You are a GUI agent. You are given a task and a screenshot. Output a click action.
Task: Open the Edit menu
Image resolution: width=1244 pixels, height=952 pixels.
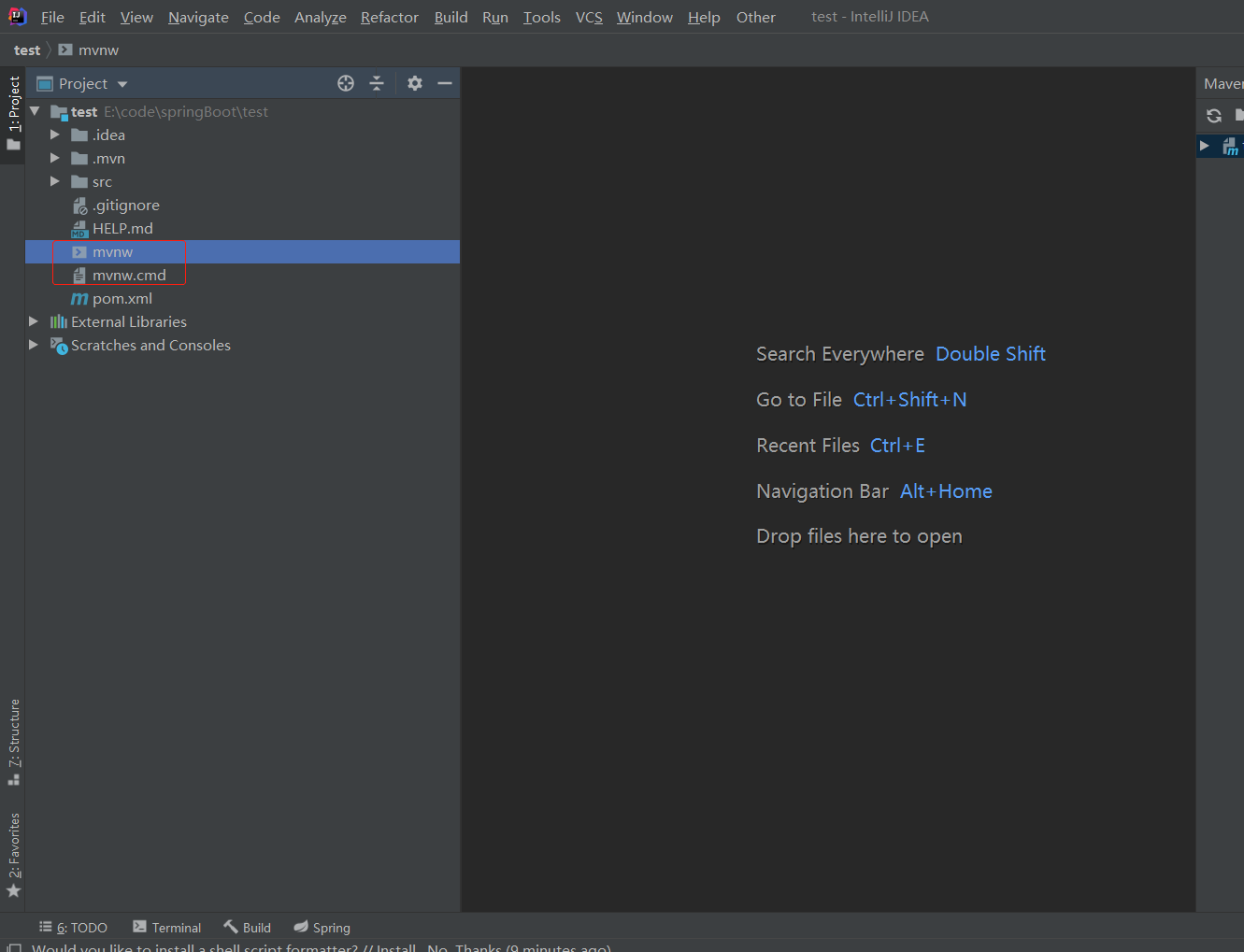pos(93,17)
